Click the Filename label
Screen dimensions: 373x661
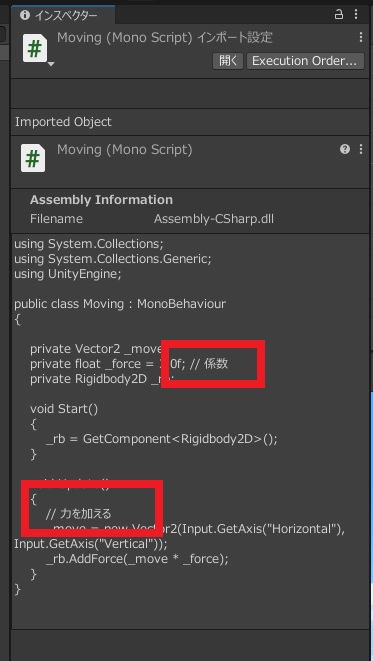56,219
